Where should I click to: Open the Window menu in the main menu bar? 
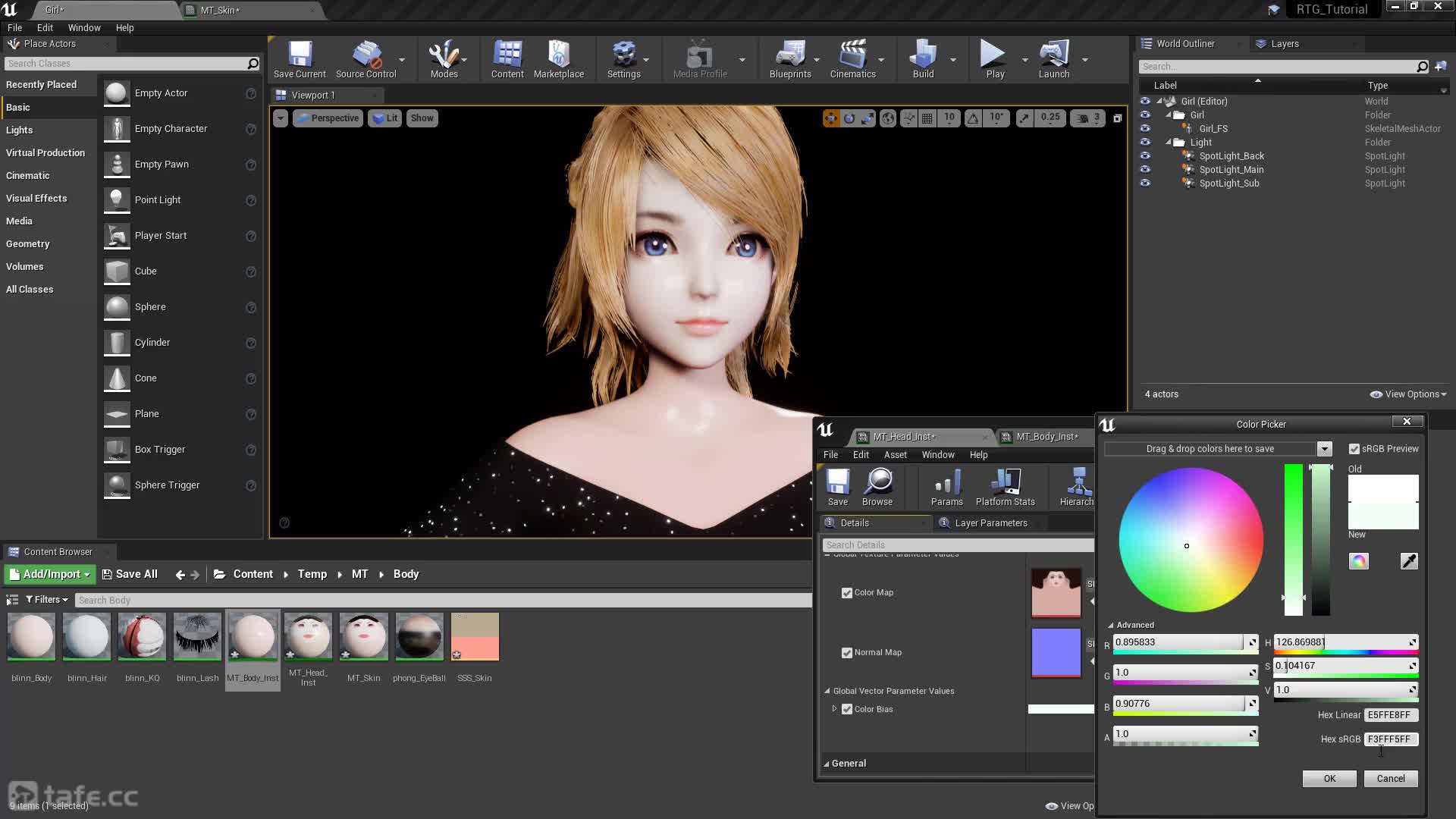[x=84, y=27]
